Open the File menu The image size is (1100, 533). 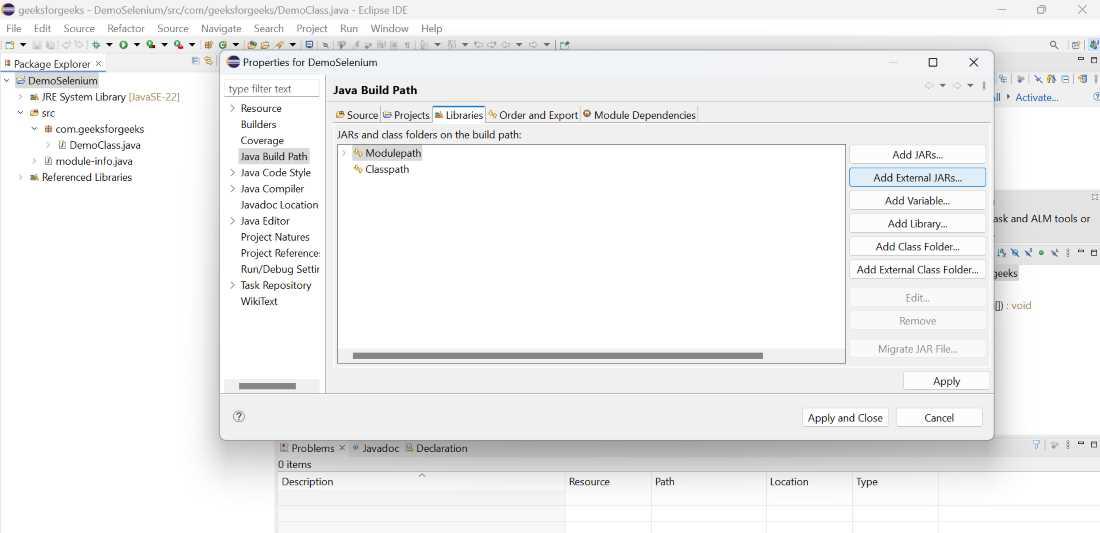click(x=13, y=28)
